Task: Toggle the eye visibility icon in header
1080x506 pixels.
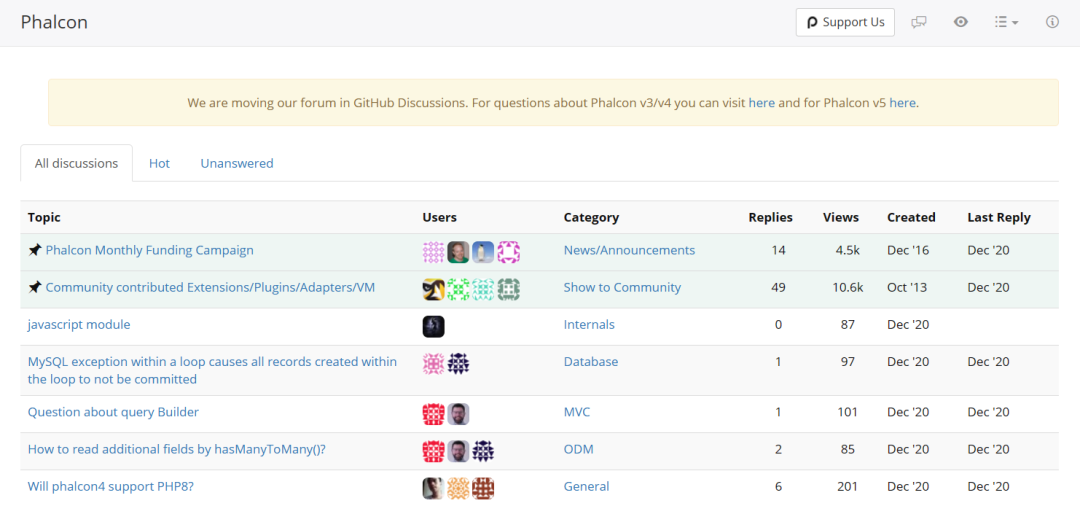Action: pos(961,22)
